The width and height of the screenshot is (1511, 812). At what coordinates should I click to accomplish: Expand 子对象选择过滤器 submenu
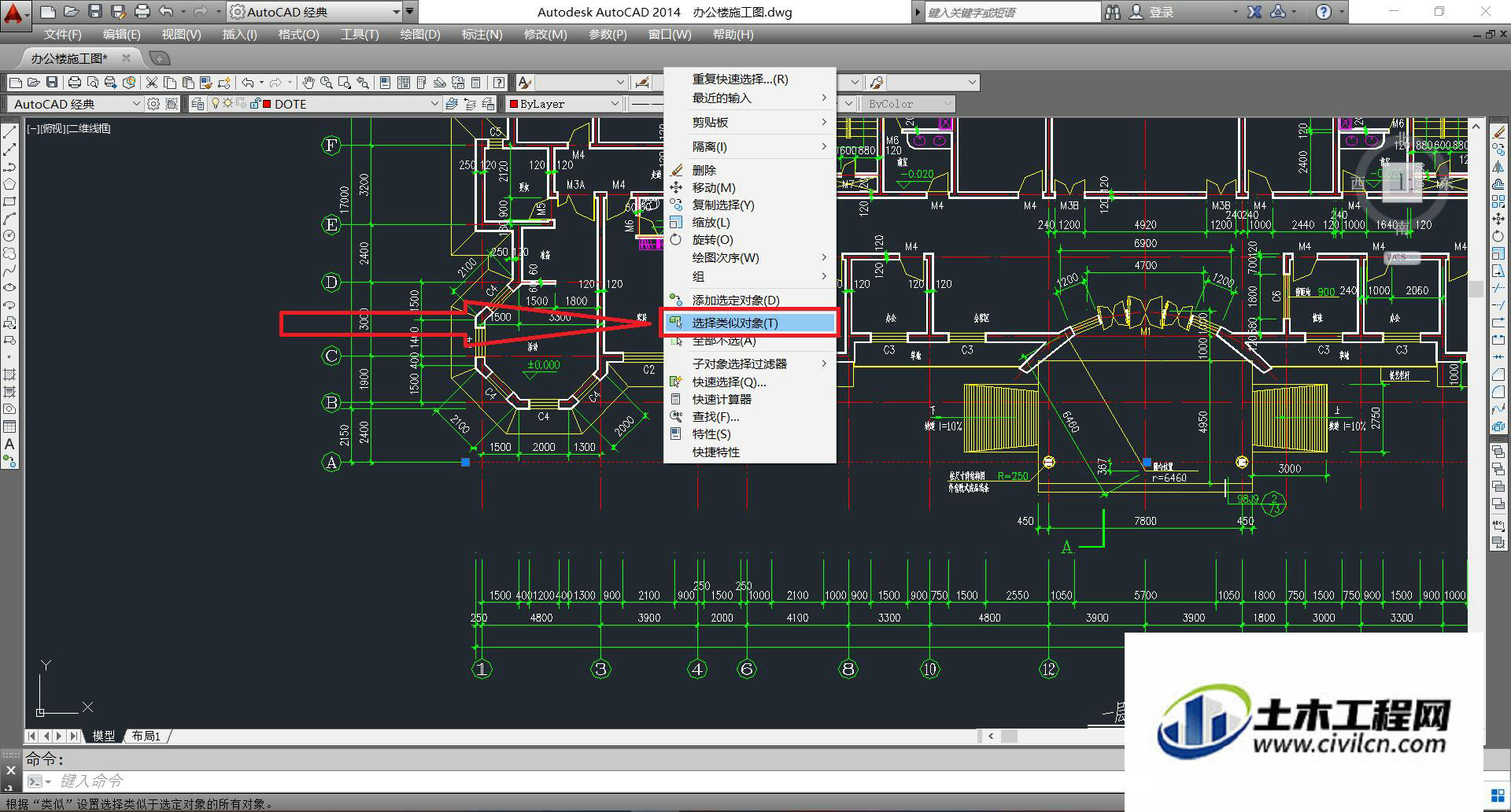point(749,364)
